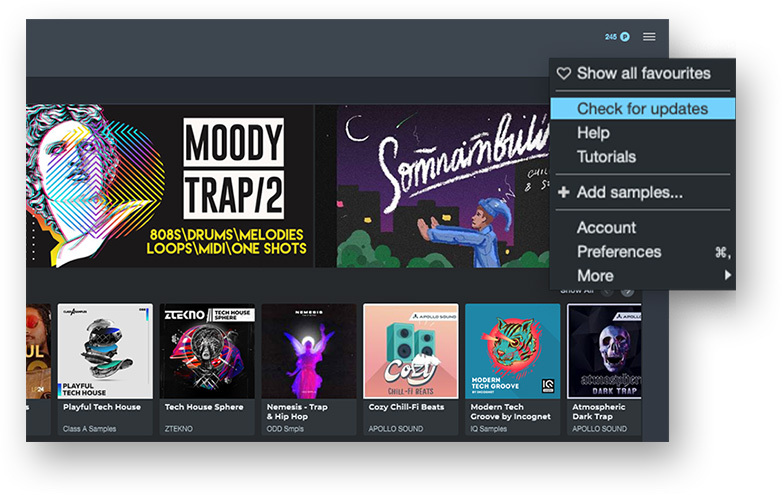Select Check for updates
The width and height of the screenshot is (782, 495).
[x=642, y=109]
